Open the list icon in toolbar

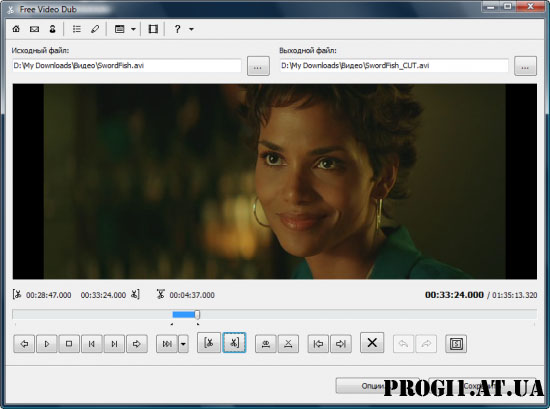[76, 29]
